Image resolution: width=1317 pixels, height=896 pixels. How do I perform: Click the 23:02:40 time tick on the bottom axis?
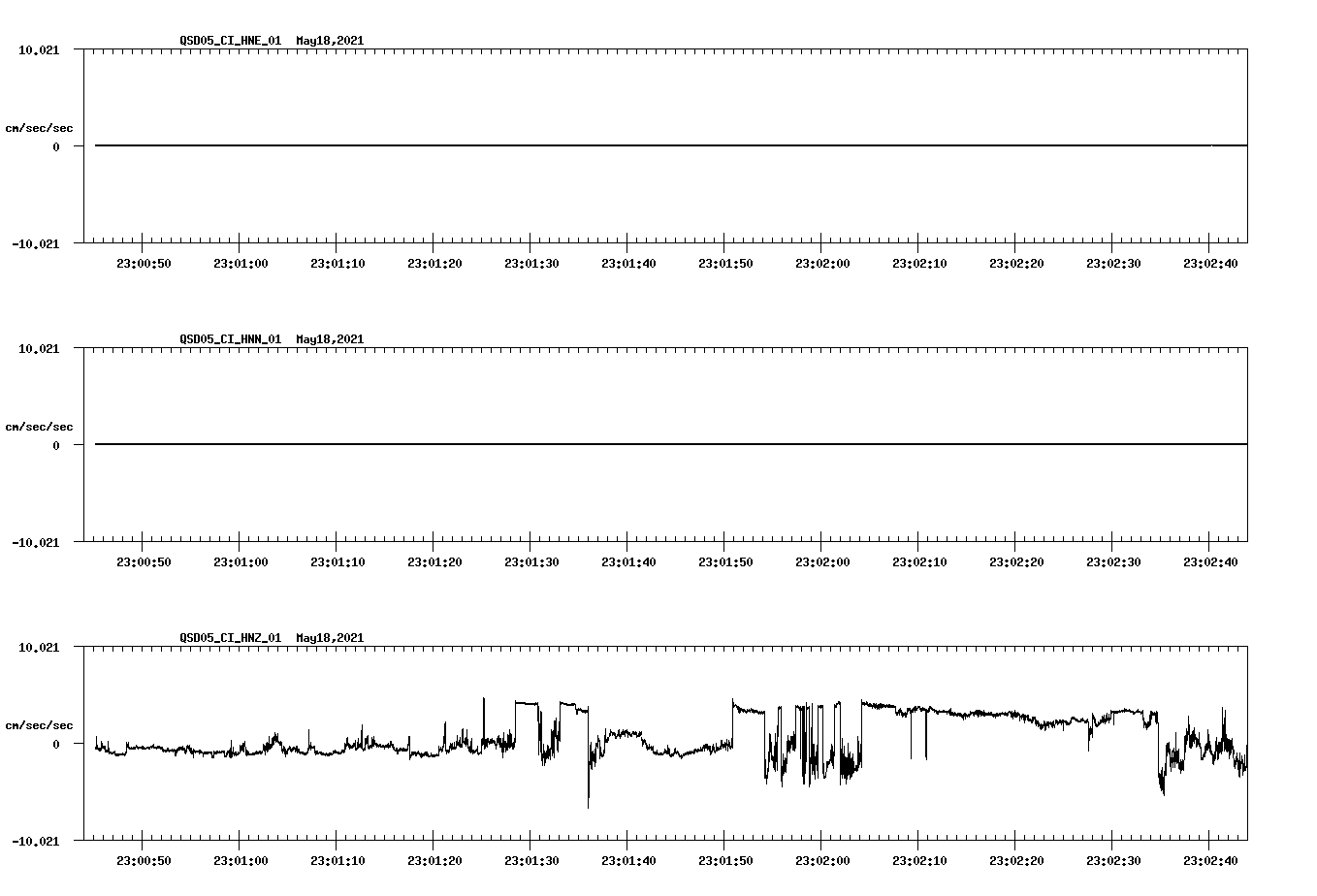click(1208, 858)
